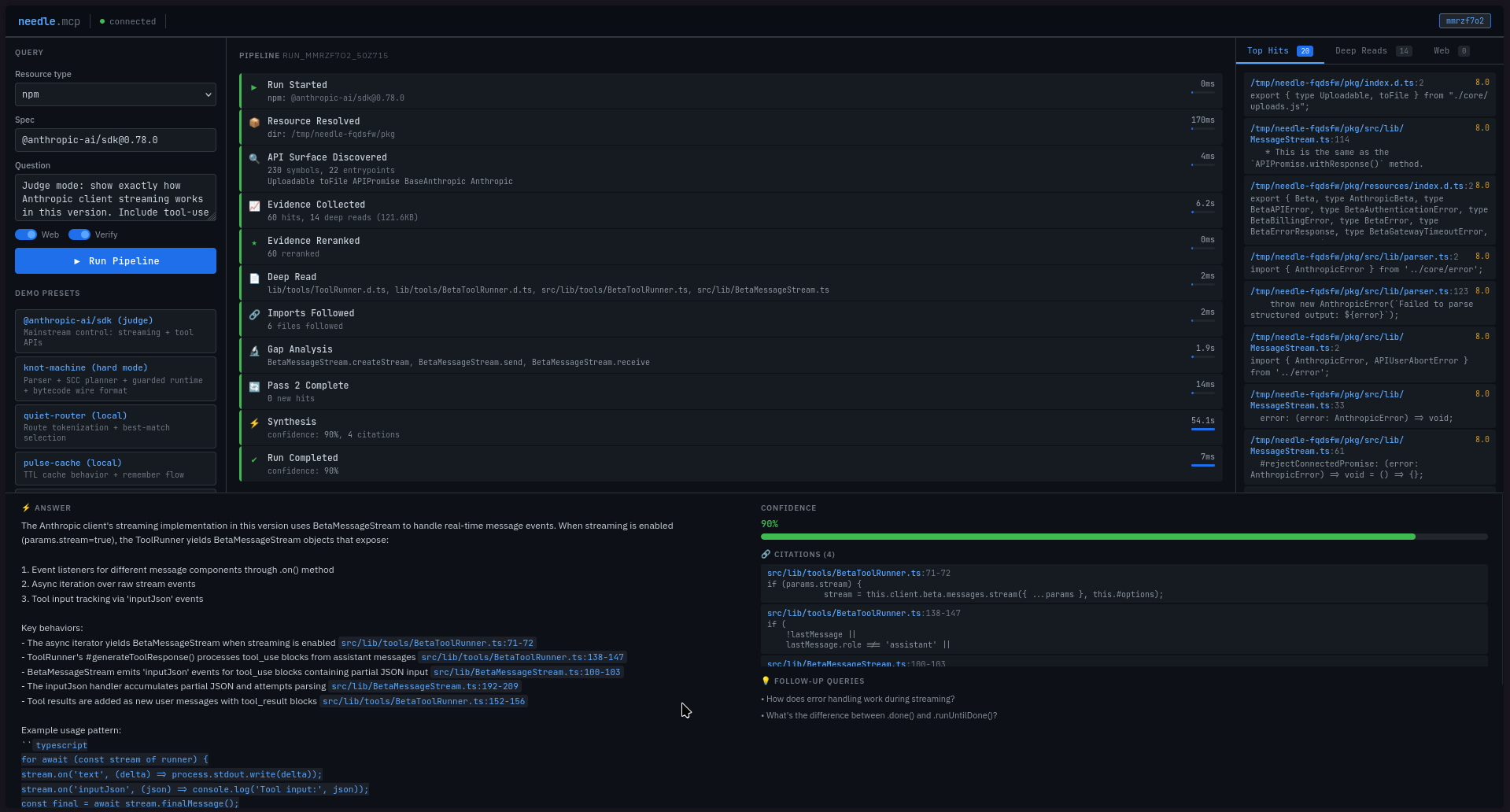Click the Synthesis lightning icon

tap(254, 423)
